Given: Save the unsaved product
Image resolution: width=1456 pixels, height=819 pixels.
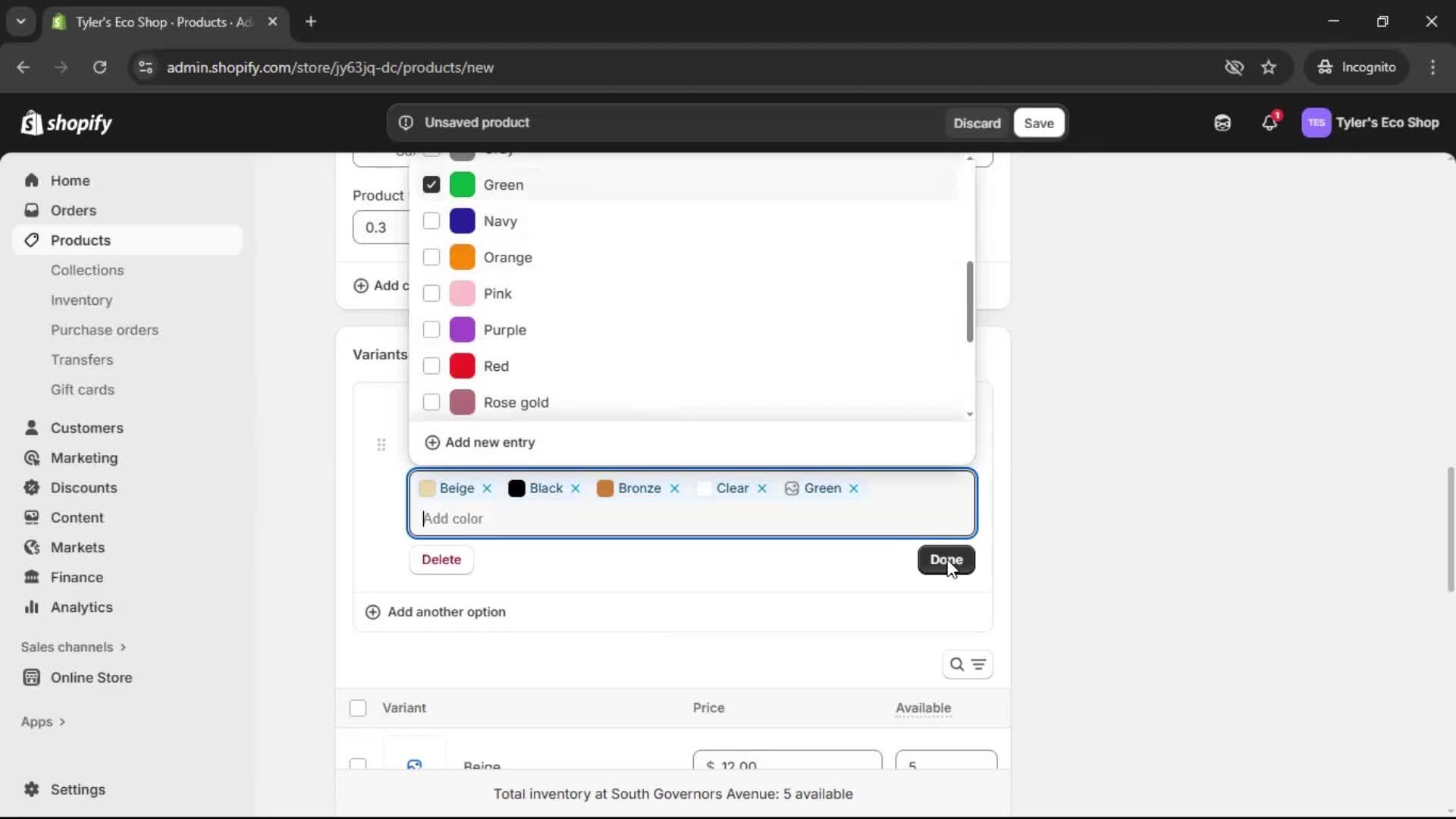Looking at the screenshot, I should (1038, 123).
